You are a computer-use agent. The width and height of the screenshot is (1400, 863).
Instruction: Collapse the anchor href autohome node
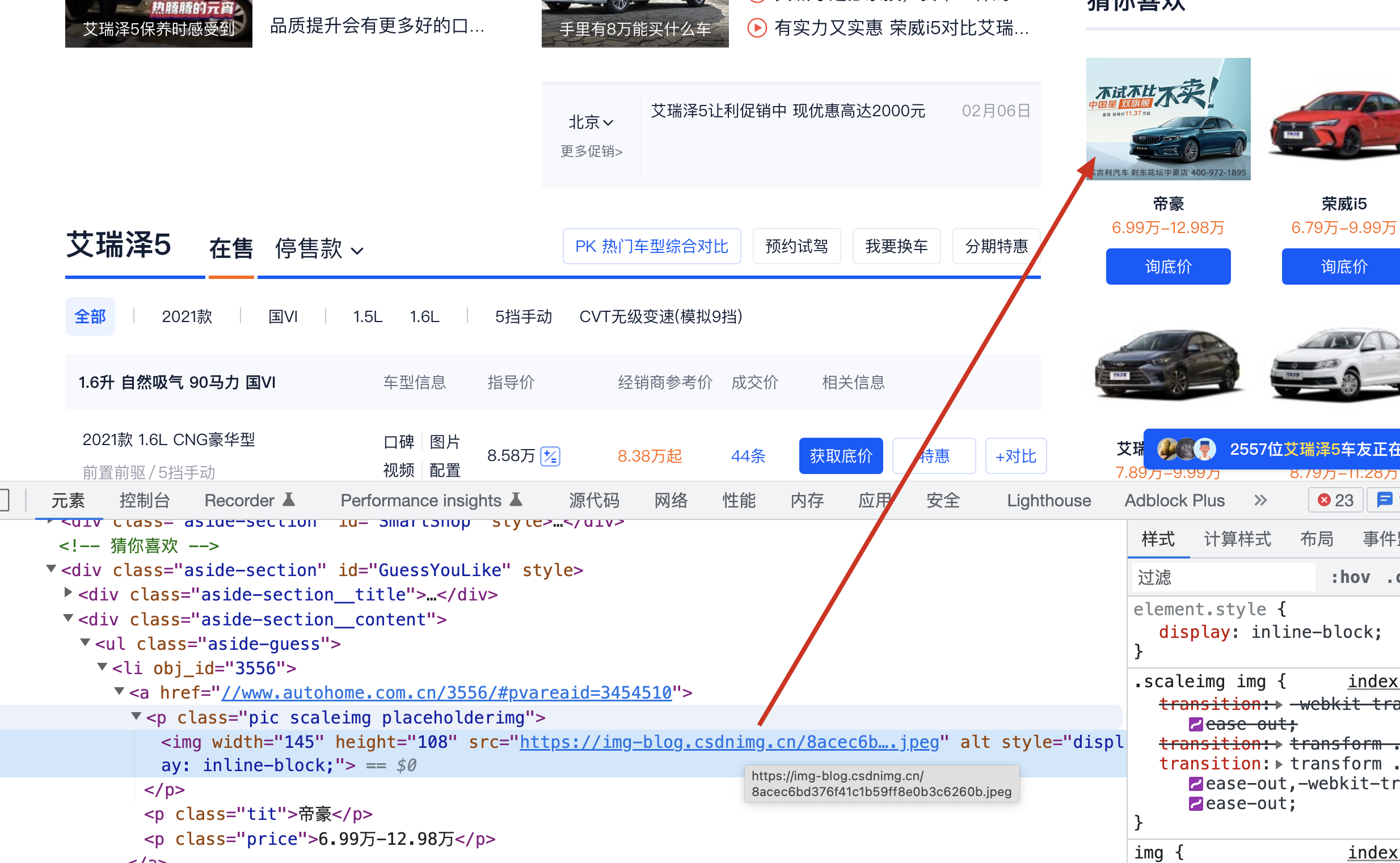pos(119,691)
